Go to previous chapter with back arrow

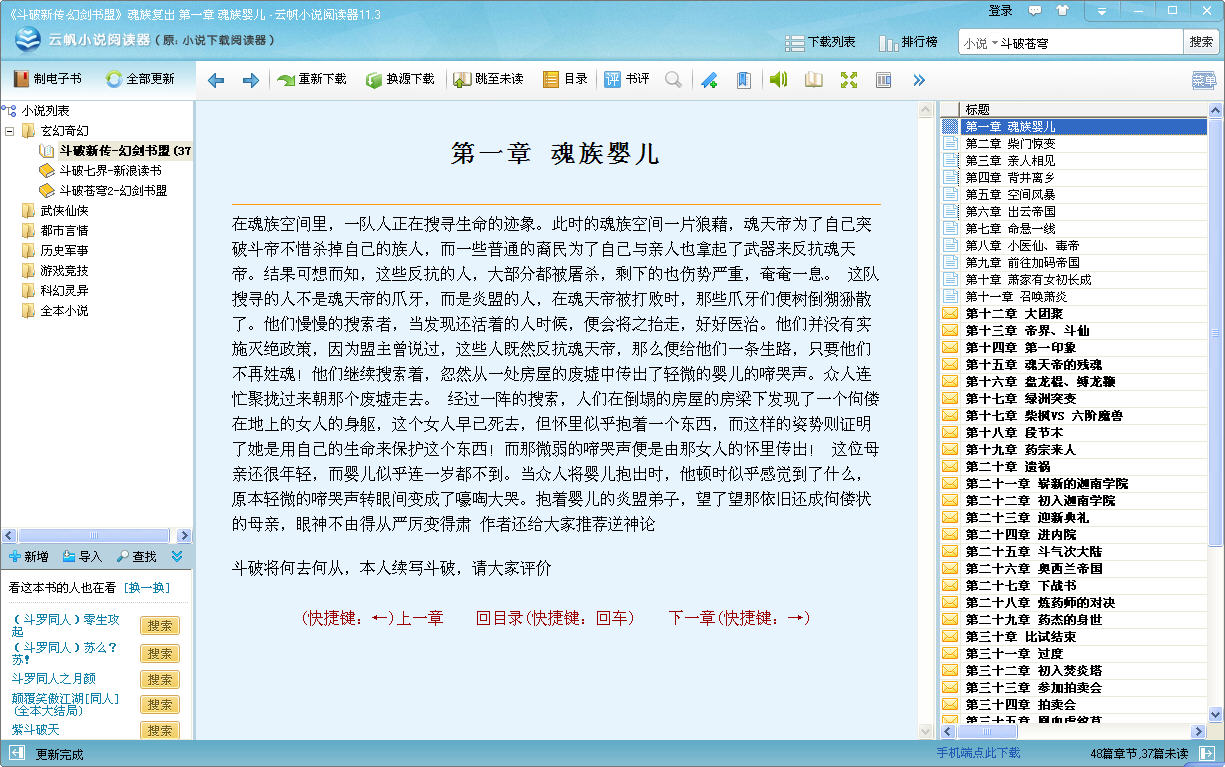tap(216, 80)
